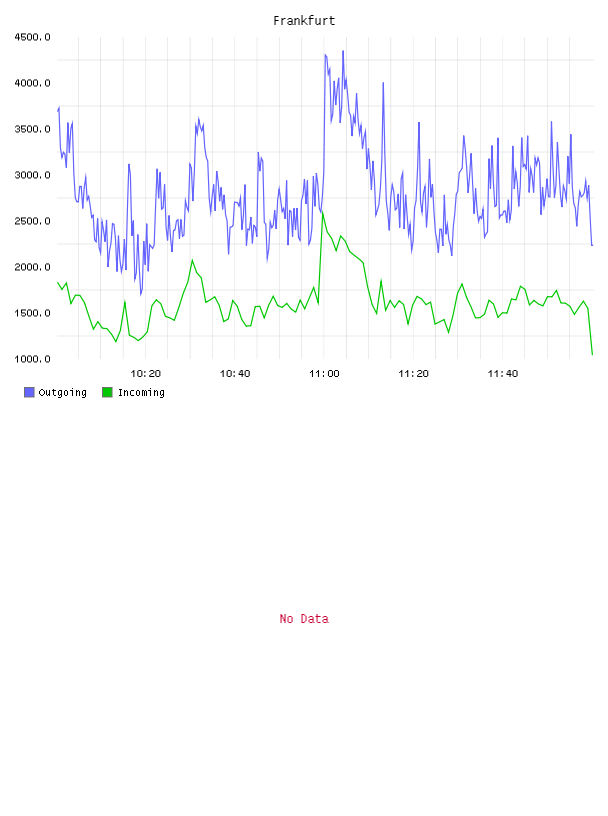The width and height of the screenshot is (608, 816).
Task: Click the 10:20 time axis label
Action: point(145,374)
